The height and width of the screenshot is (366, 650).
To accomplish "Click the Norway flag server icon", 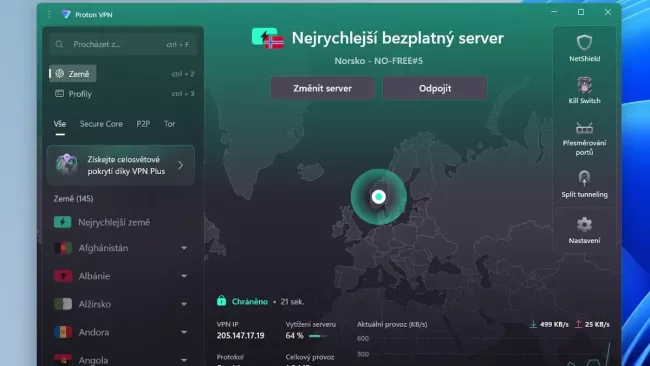I will (x=267, y=38).
